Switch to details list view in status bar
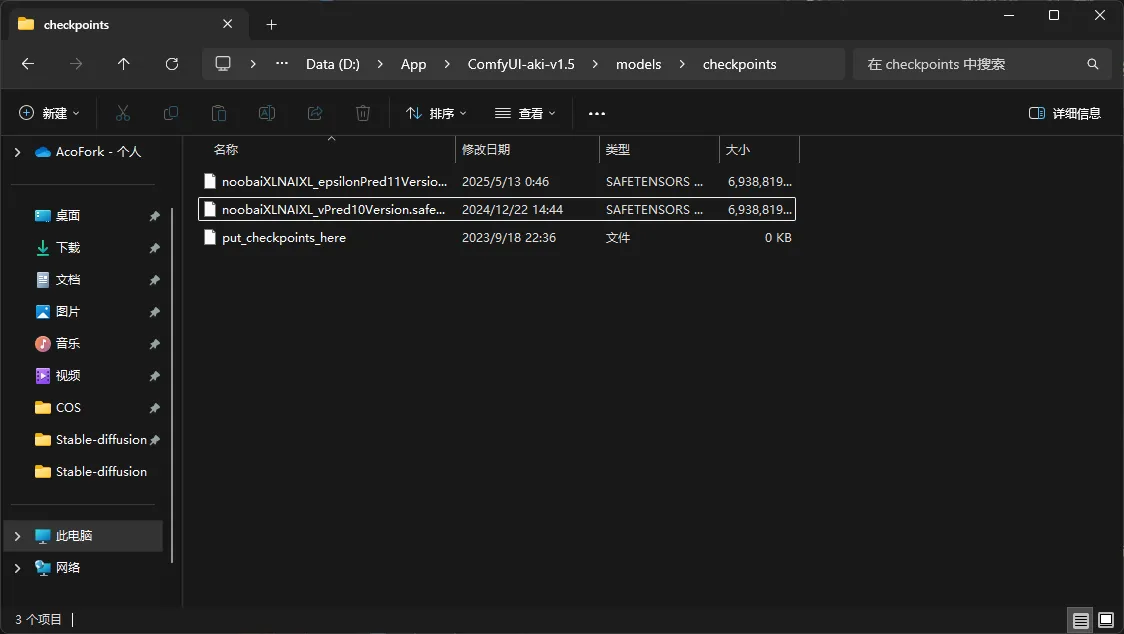Image resolution: width=1124 pixels, height=634 pixels. pyautogui.click(x=1081, y=620)
